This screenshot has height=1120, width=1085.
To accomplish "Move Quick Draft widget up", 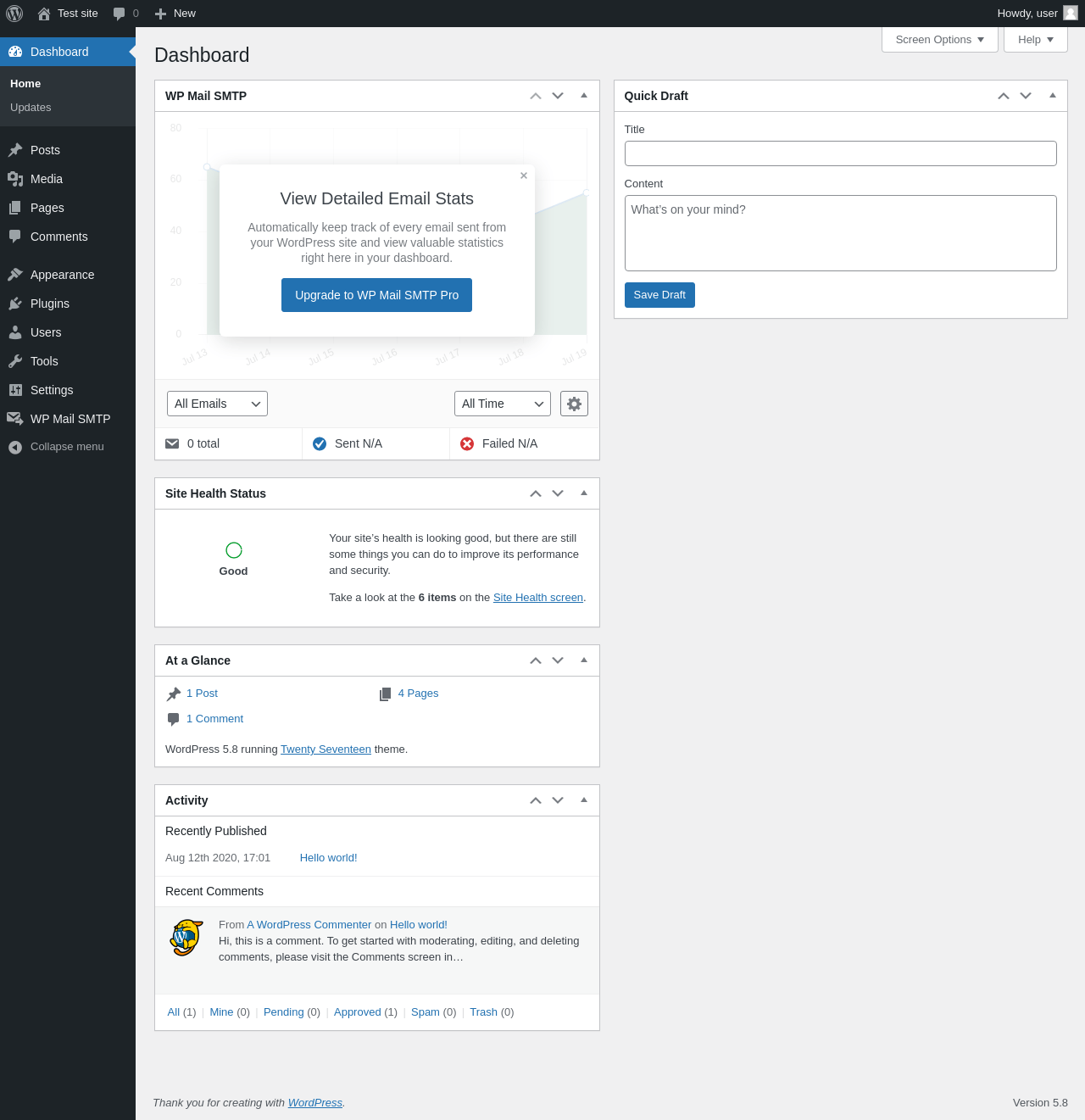I will pos(1004,96).
